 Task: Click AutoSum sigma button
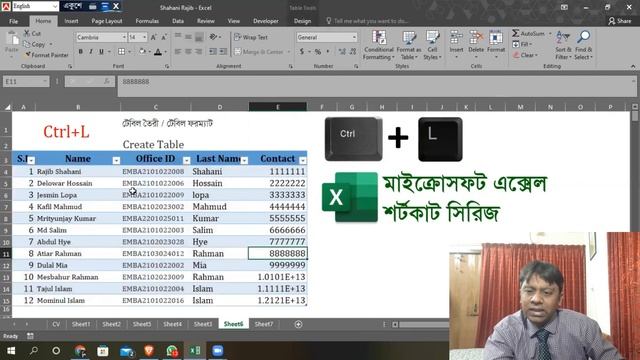point(529,33)
